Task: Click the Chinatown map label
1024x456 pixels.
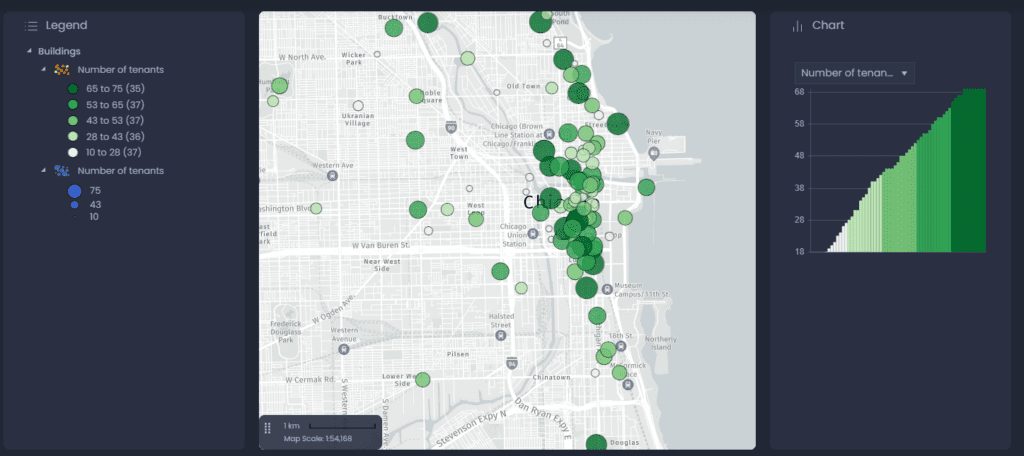Action: click(x=551, y=378)
